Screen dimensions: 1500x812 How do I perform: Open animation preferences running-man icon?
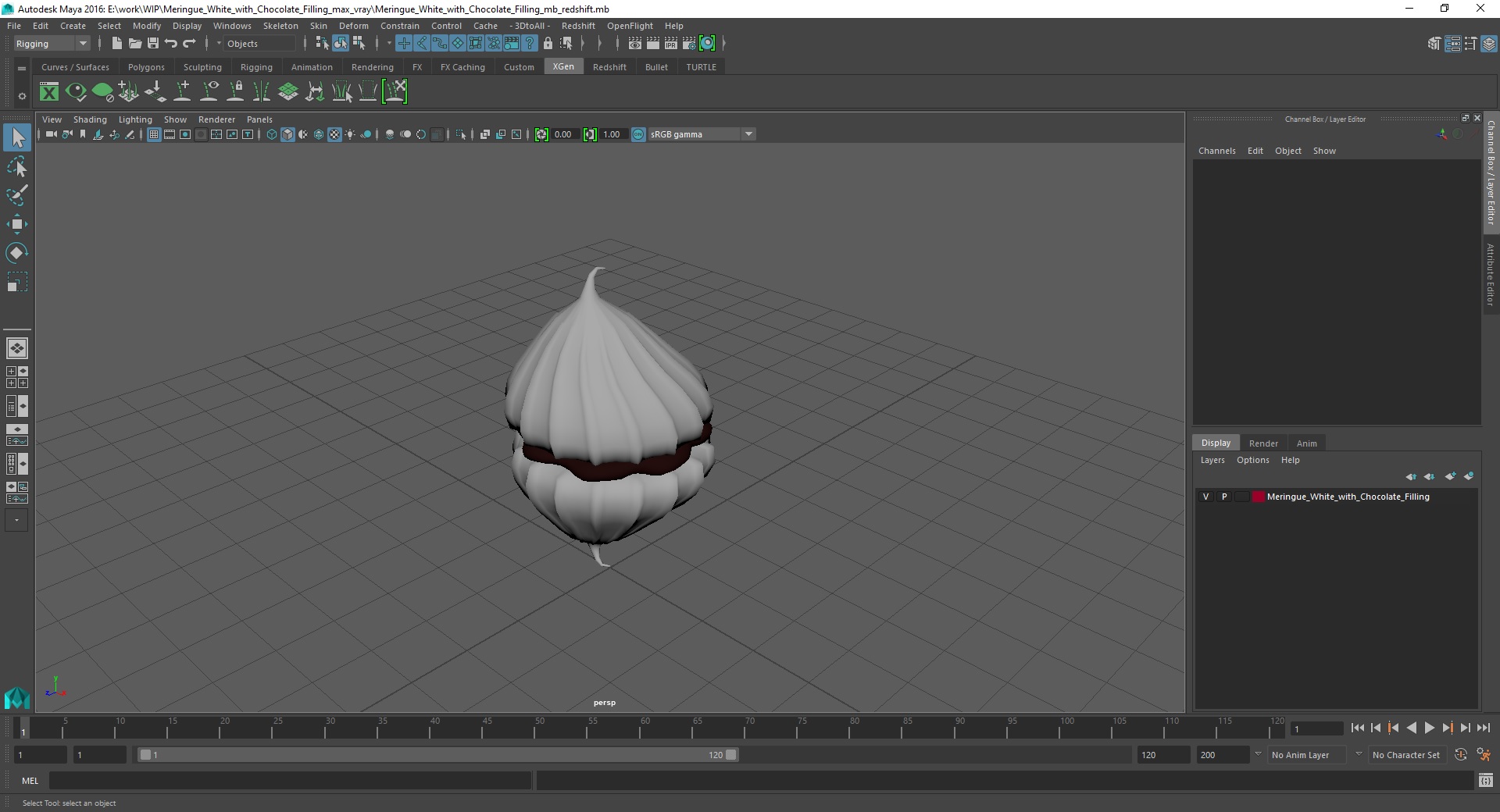(x=1484, y=754)
